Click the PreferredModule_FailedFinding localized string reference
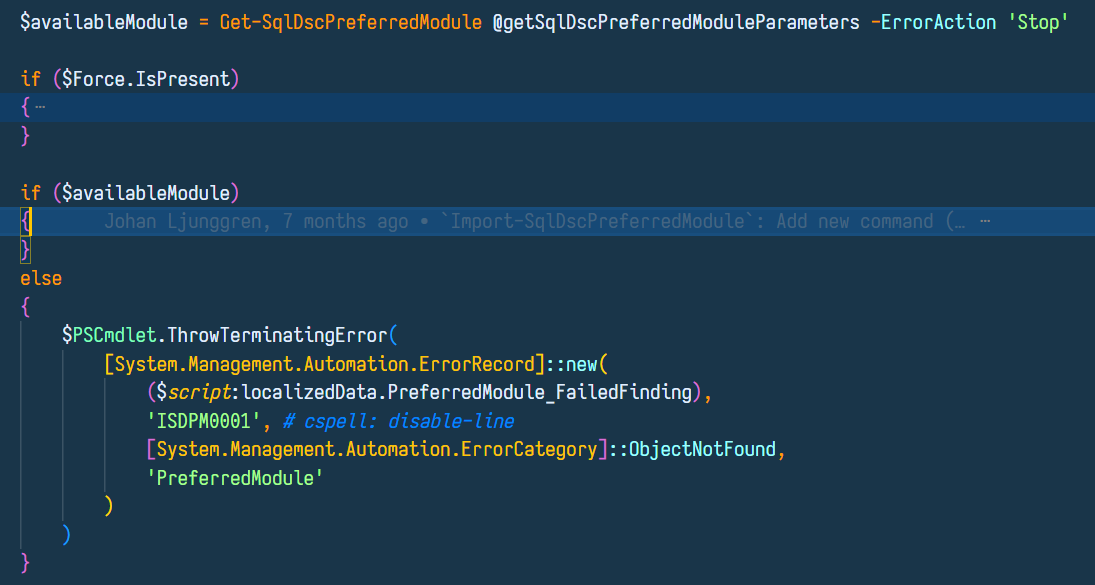The height and width of the screenshot is (585, 1095). (x=539, y=392)
